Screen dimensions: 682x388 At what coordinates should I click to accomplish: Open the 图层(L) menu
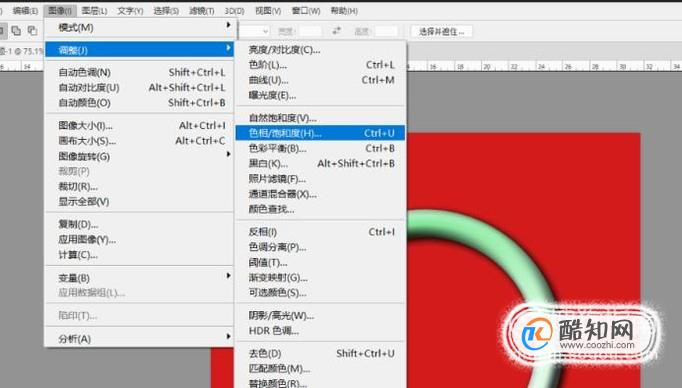94,10
